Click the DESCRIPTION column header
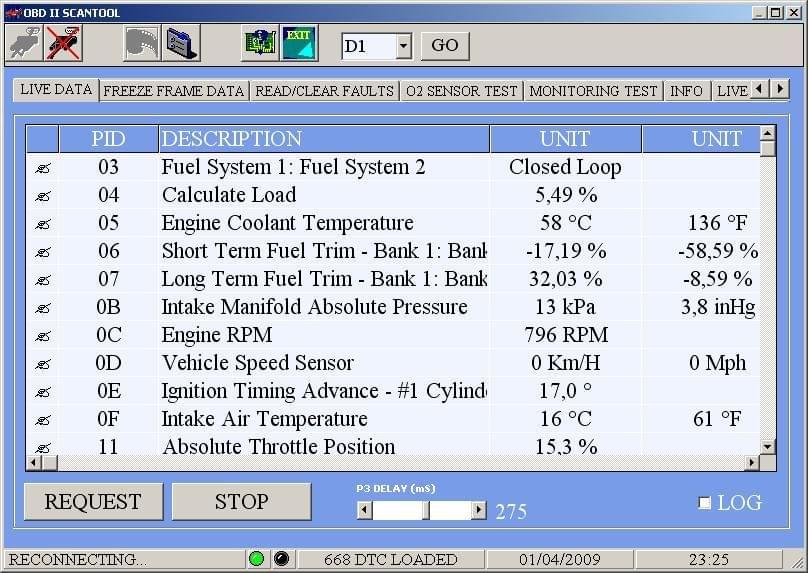809x573 pixels. click(x=324, y=139)
